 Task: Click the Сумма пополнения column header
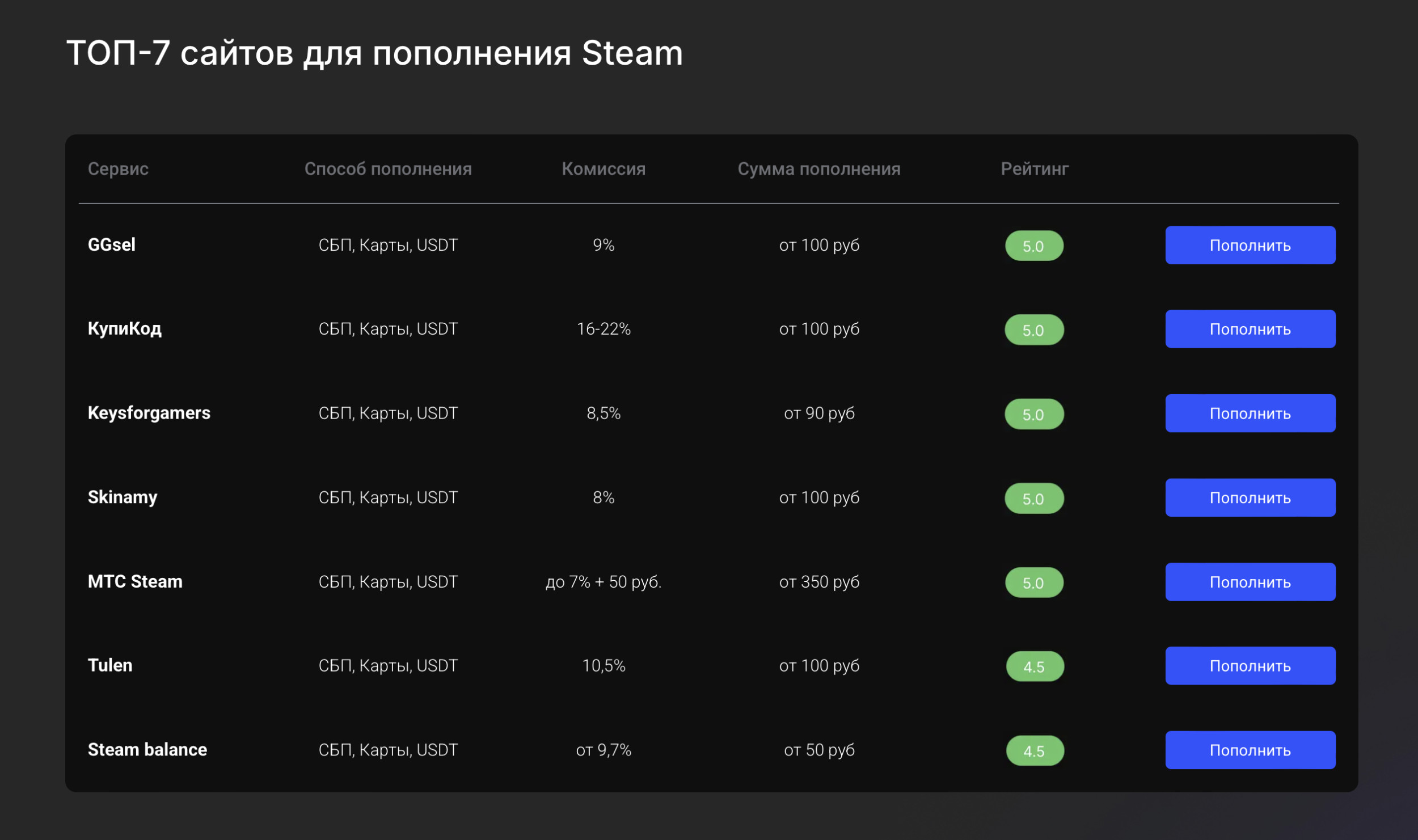pos(818,168)
